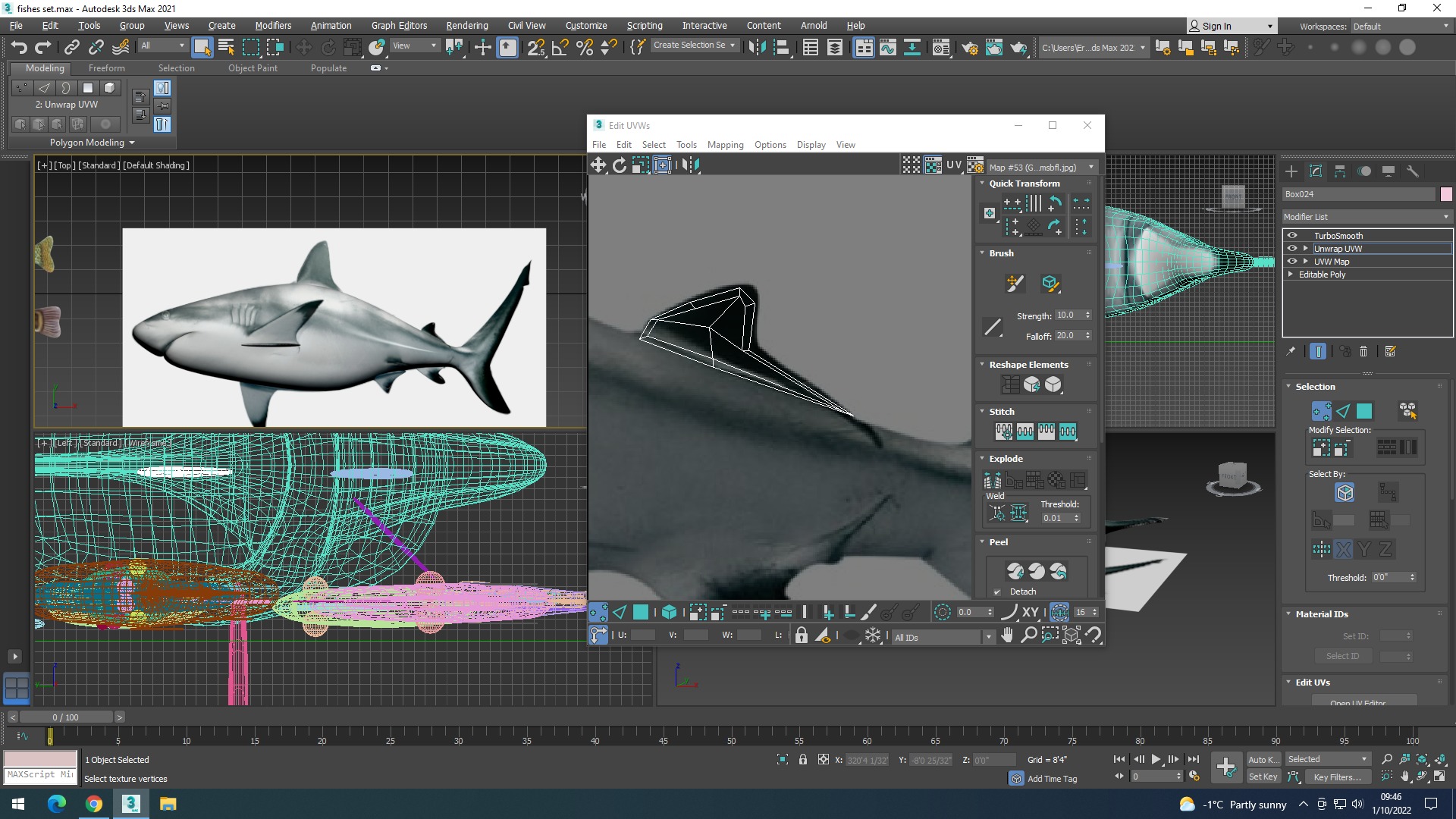Image resolution: width=1456 pixels, height=819 pixels.
Task: Switch to the Object Paint ribbon tab
Action: point(253,67)
